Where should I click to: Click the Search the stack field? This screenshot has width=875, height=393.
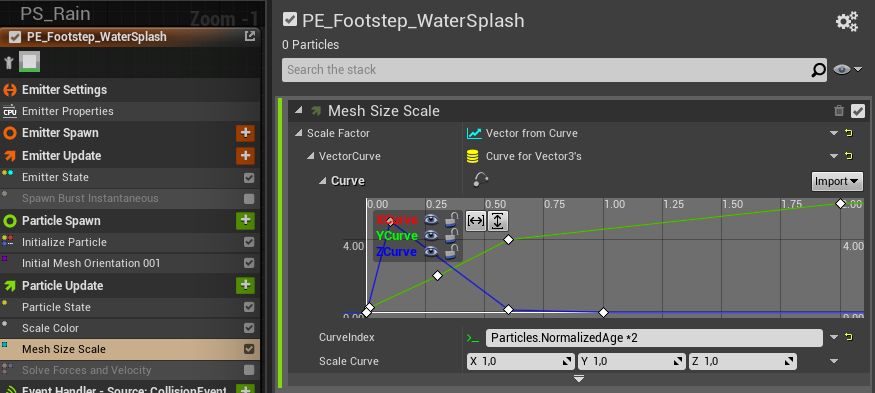point(546,70)
